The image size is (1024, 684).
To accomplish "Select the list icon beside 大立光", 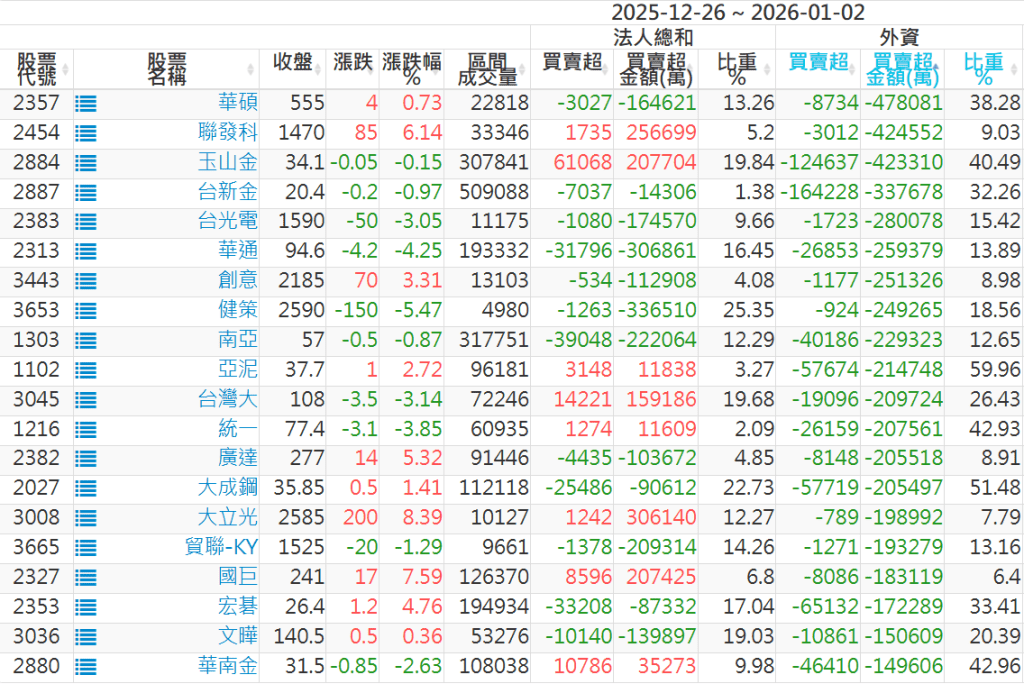I will pyautogui.click(x=85, y=518).
